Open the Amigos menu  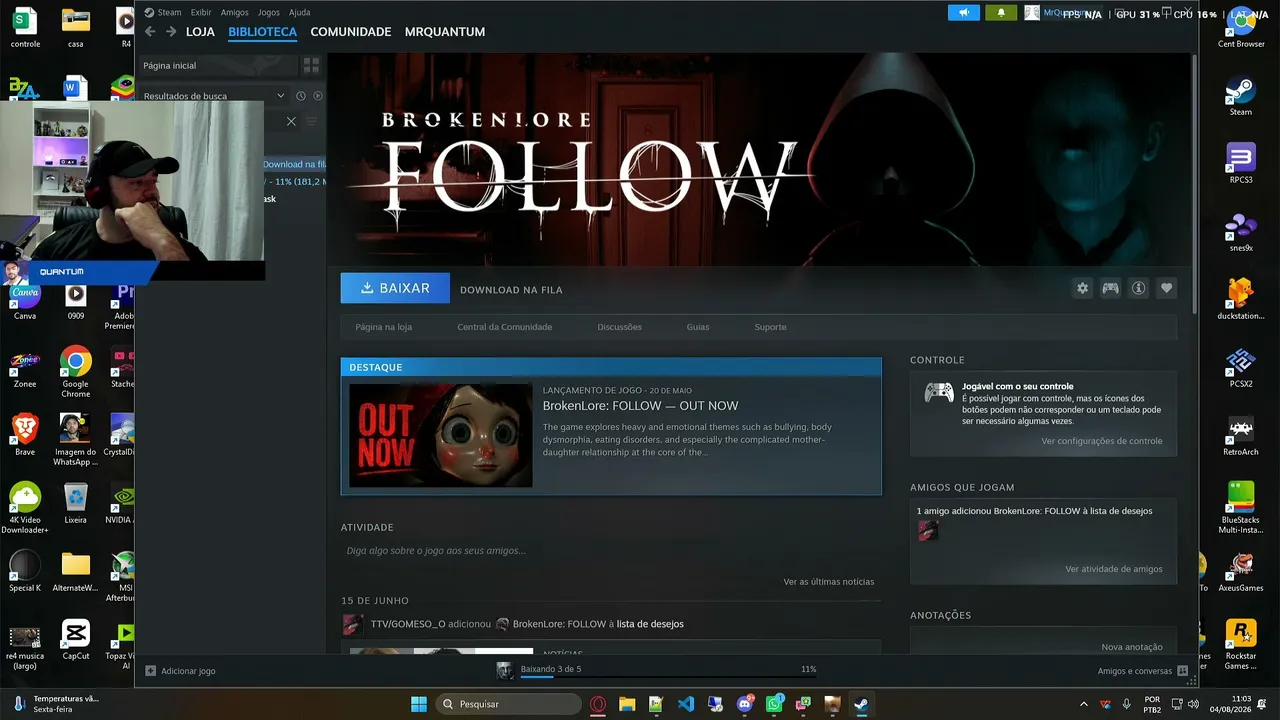(x=234, y=12)
